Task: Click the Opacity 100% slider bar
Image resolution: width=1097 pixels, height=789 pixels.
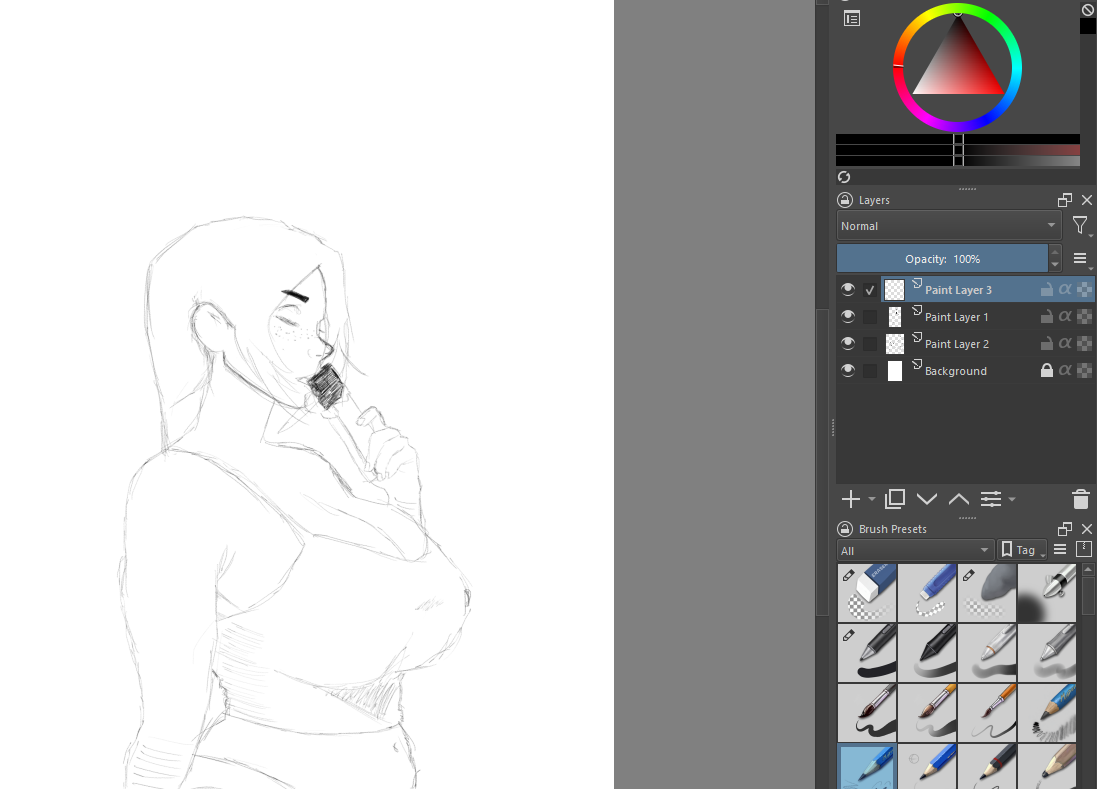Action: [x=942, y=259]
